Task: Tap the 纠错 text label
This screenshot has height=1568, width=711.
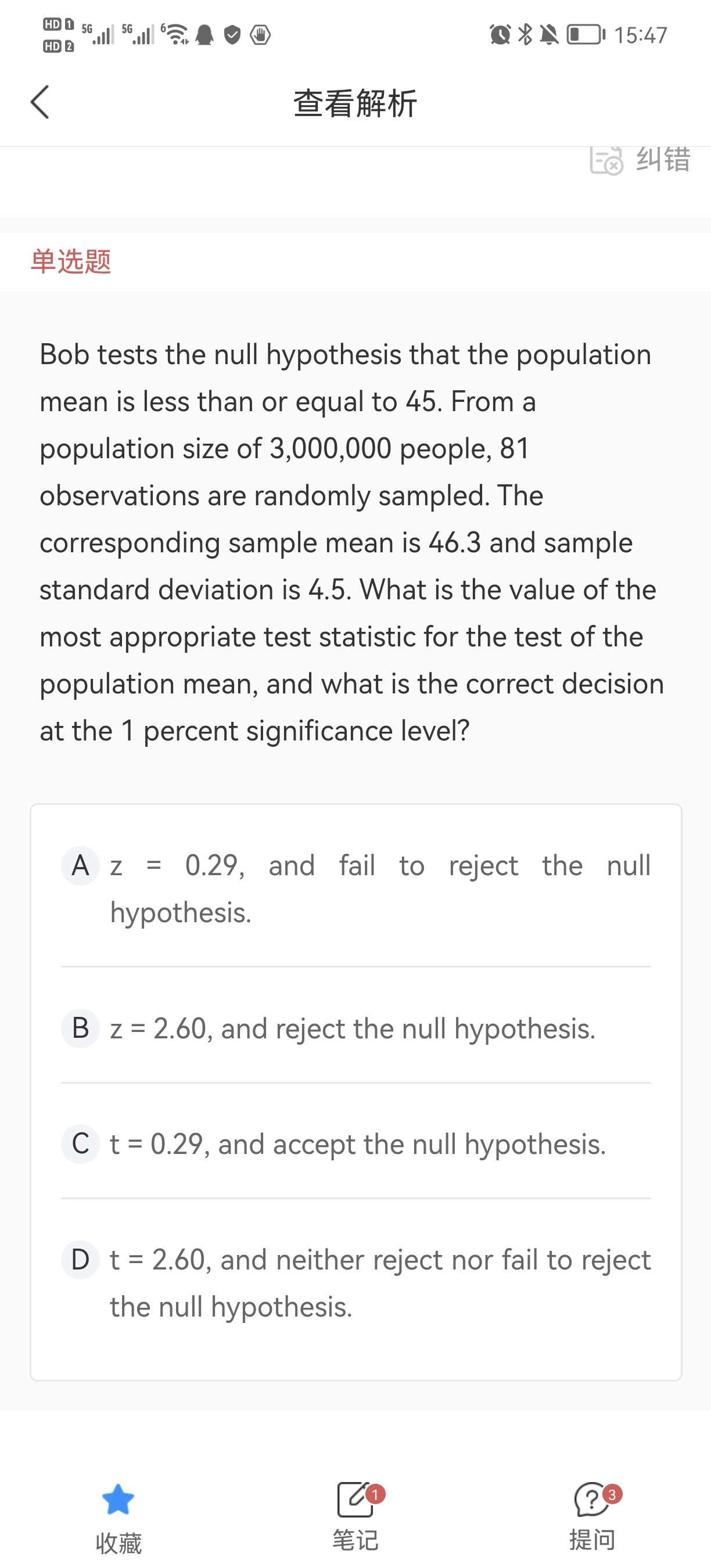Action: tap(663, 160)
